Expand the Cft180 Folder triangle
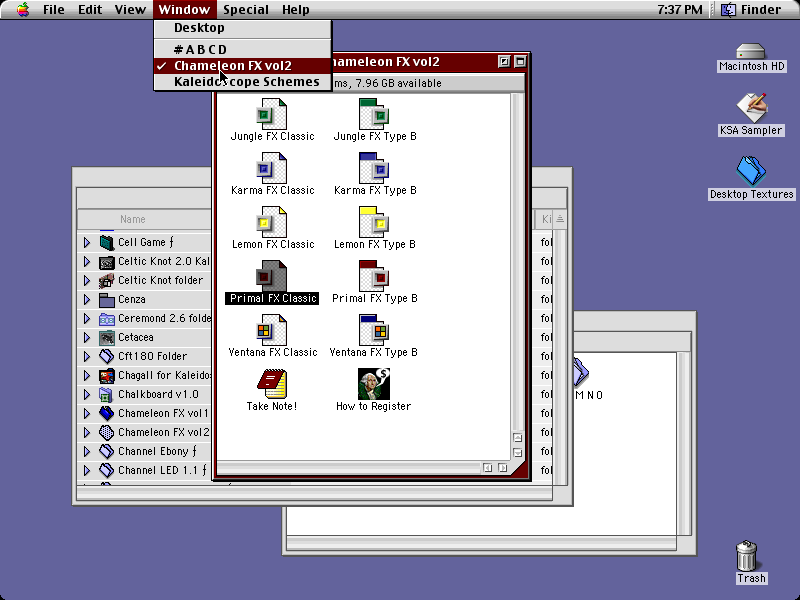This screenshot has width=800, height=600. pos(87,357)
